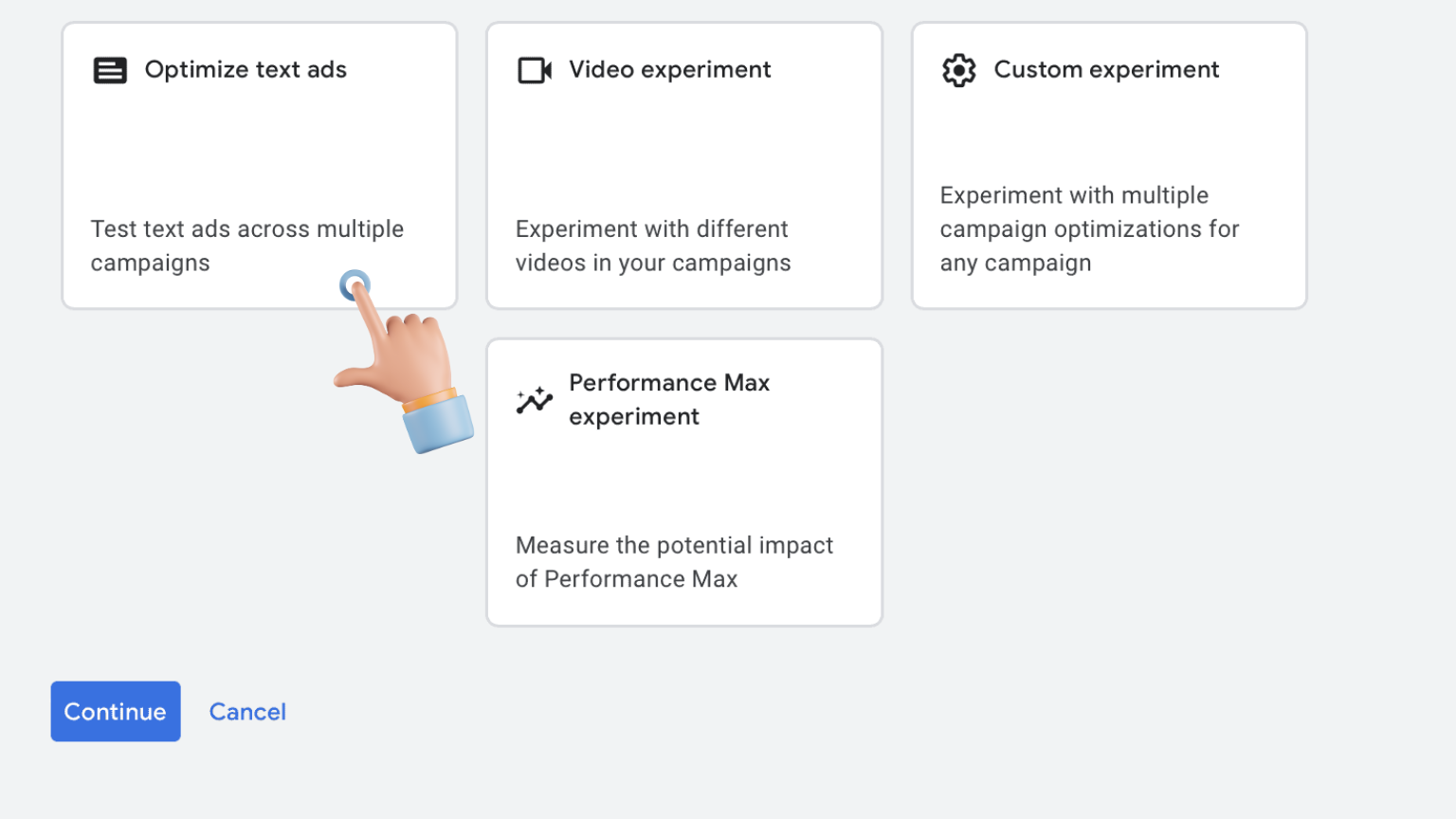Click the Optimize text ads list icon
This screenshot has width=1456, height=819.
click(x=110, y=70)
